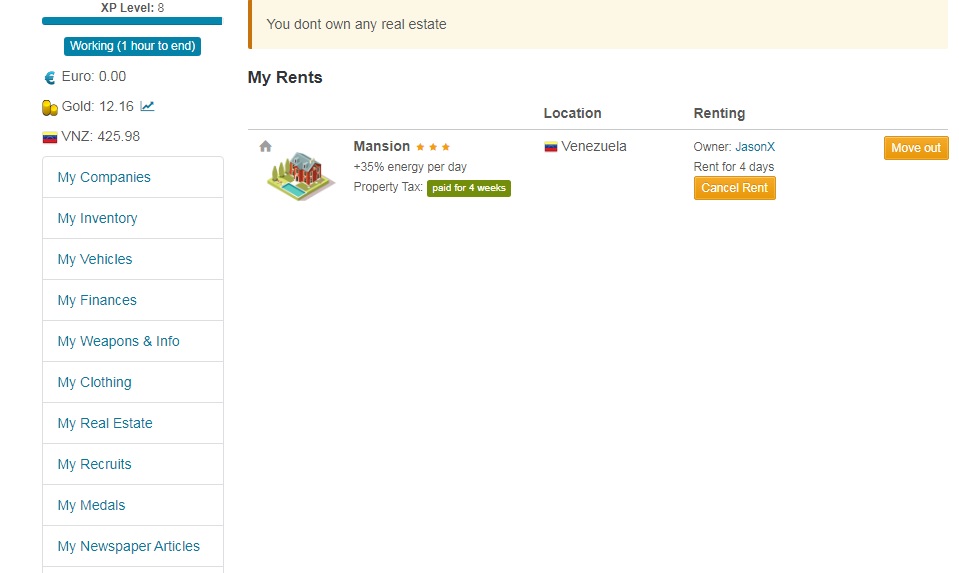Click the gold price chart icon

148,106
